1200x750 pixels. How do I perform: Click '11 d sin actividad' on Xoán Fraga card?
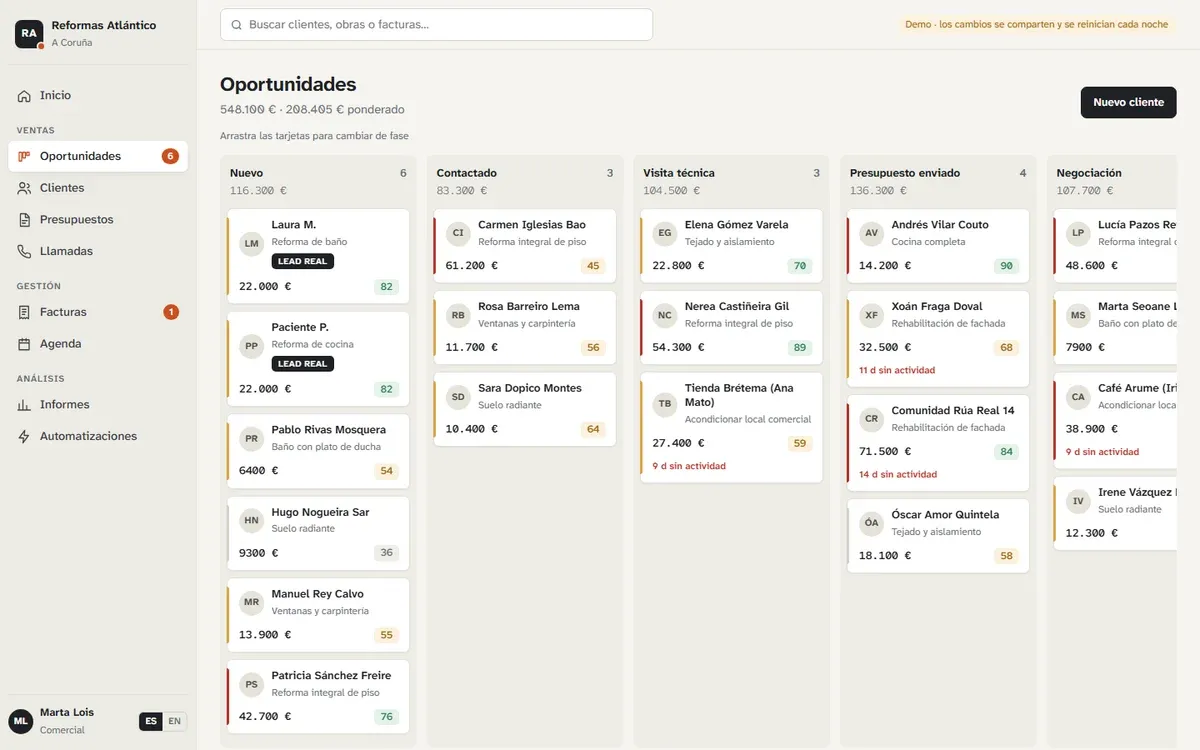(x=897, y=370)
